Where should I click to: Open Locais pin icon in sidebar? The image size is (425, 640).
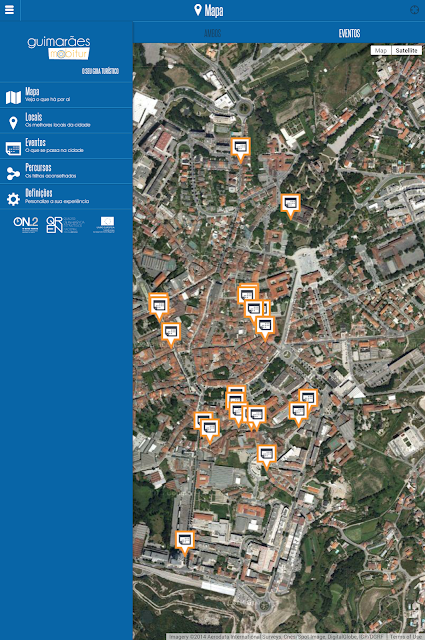click(x=13, y=122)
